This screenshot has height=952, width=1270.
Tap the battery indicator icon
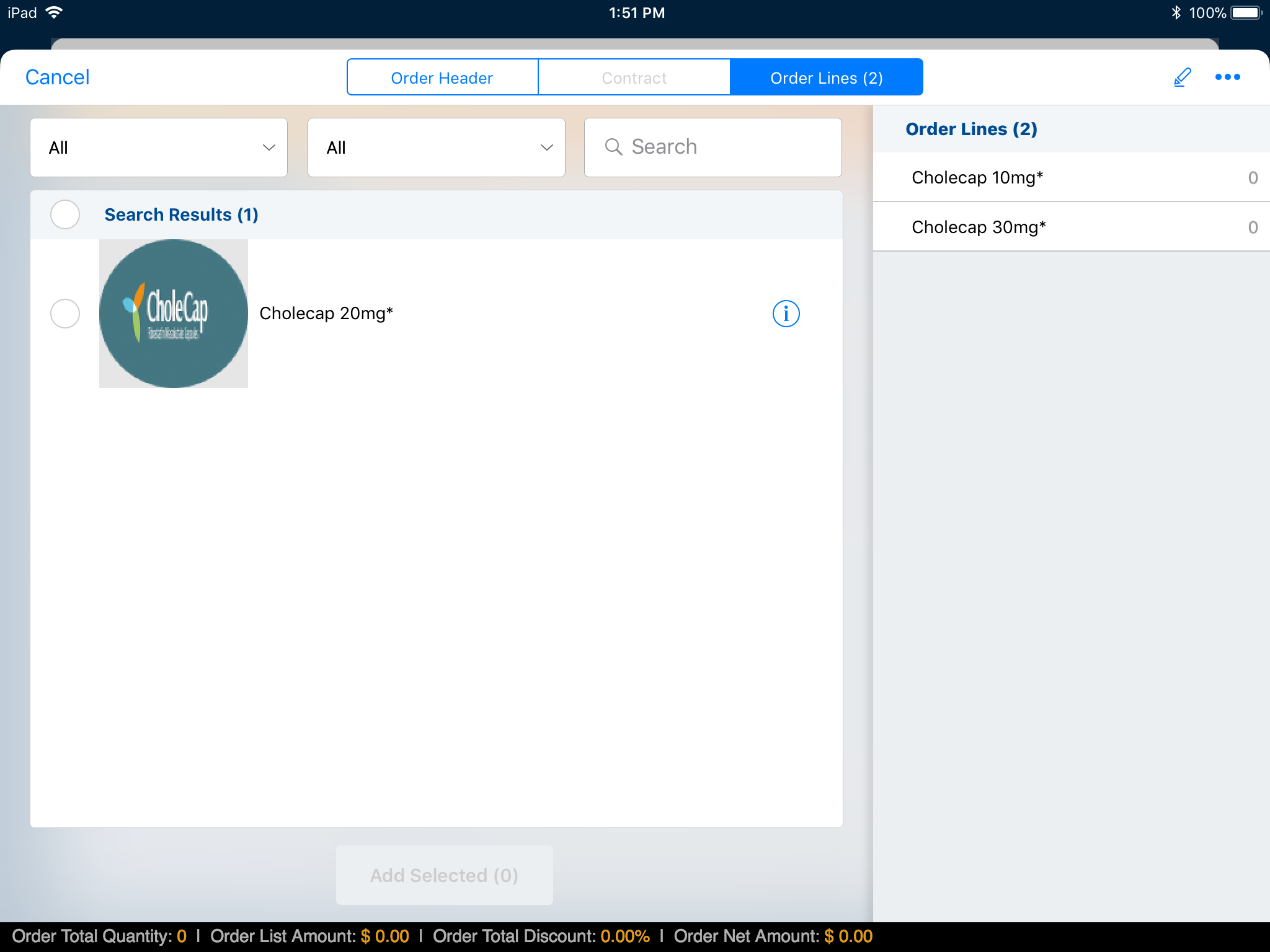[x=1246, y=12]
